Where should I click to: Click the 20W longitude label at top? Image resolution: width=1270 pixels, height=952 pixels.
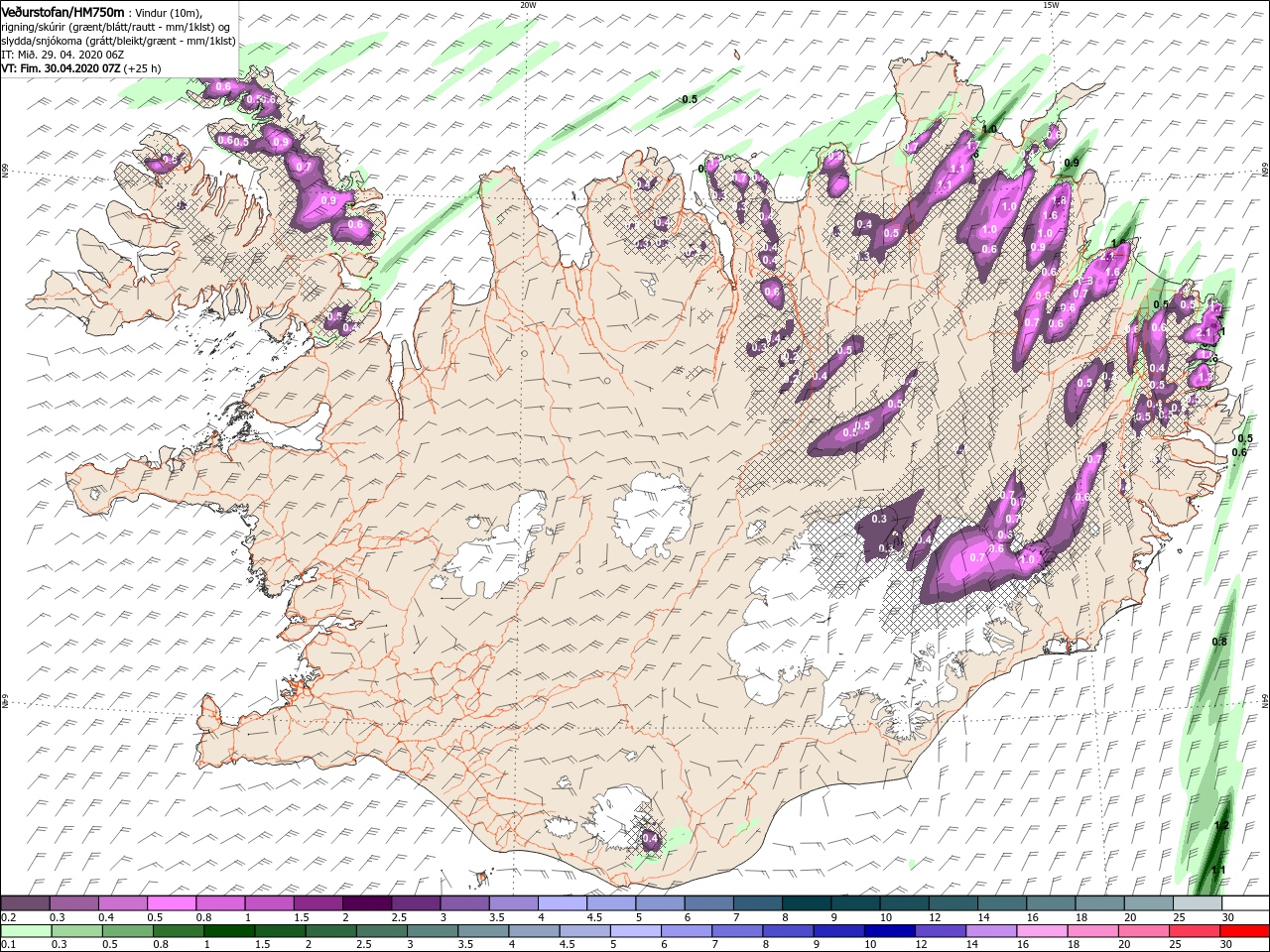tap(528, 5)
